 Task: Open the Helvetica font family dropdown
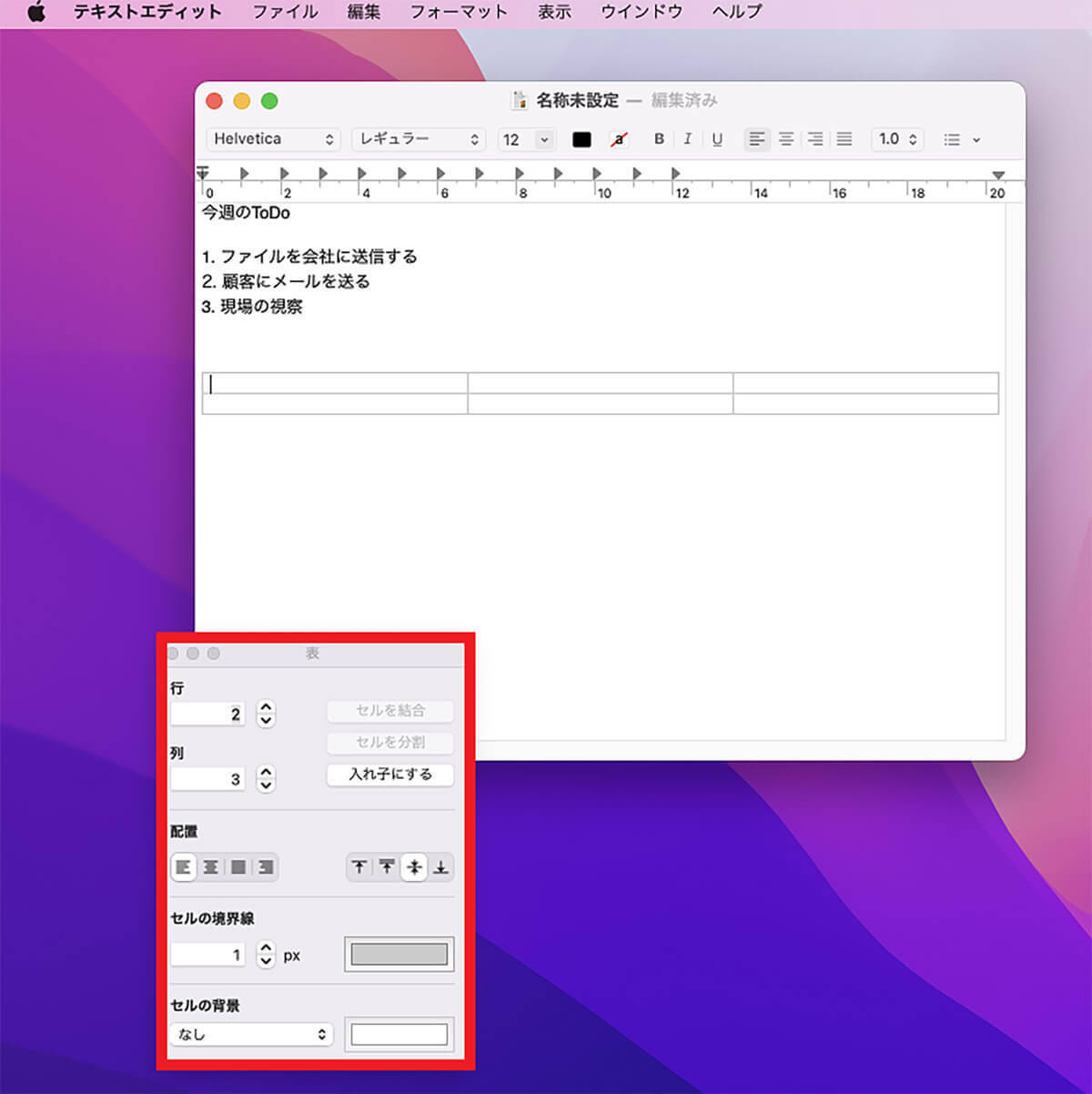pos(274,139)
